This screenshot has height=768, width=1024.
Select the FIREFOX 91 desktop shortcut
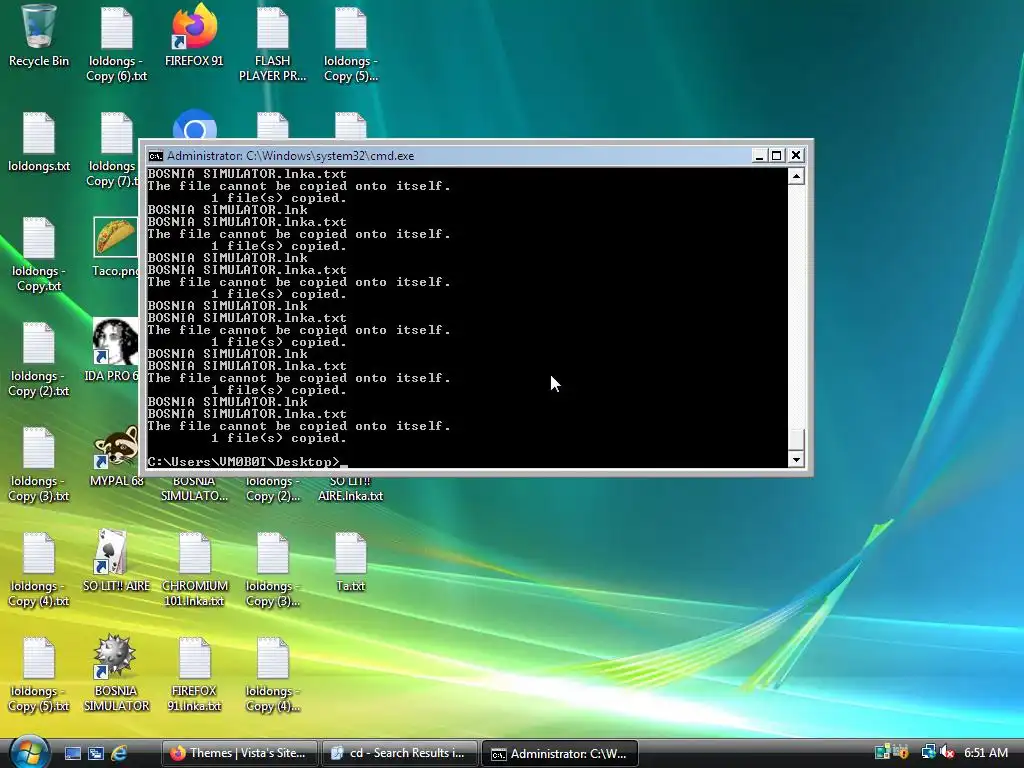coord(194,36)
